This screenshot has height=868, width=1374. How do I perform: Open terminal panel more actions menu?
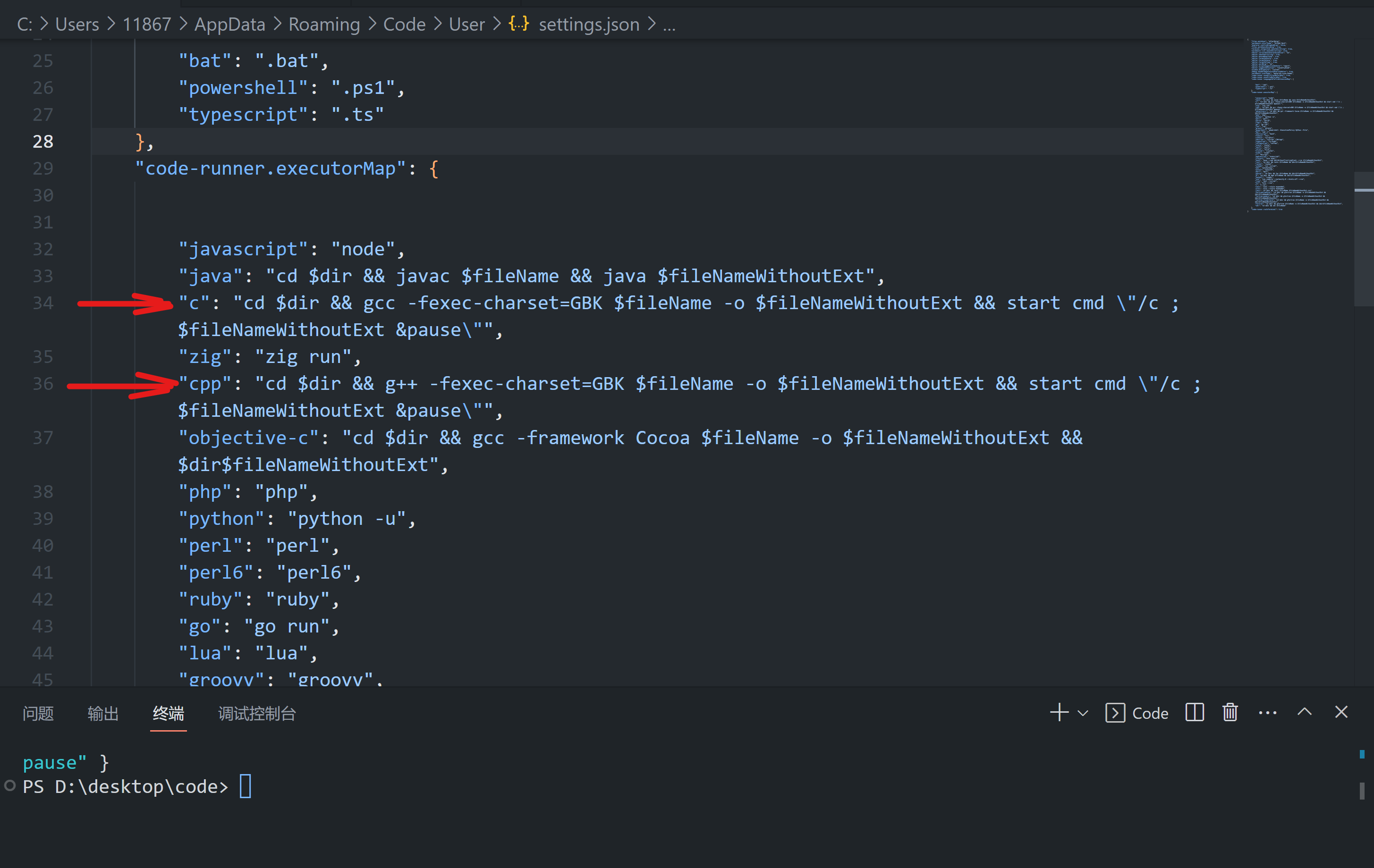1267,713
